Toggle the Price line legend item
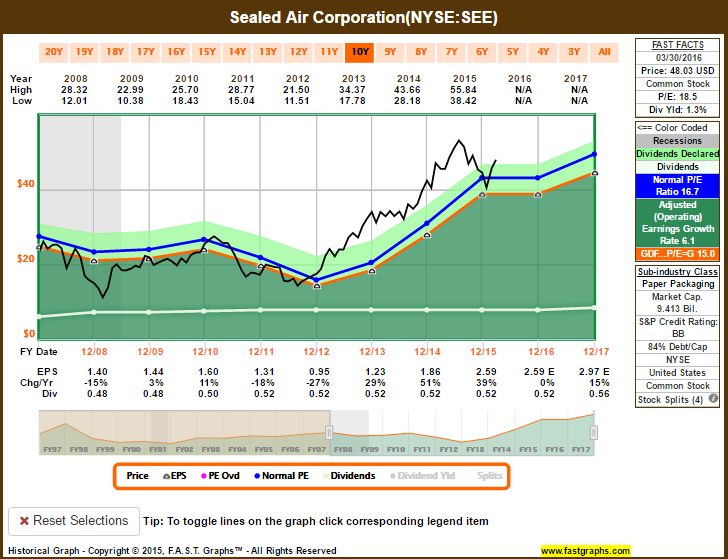The image size is (728, 559). pyautogui.click(x=137, y=476)
